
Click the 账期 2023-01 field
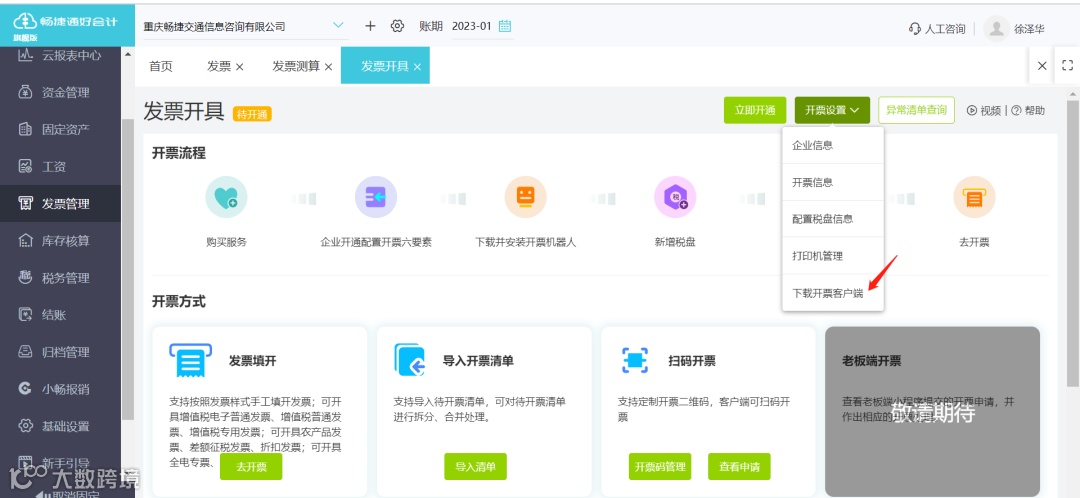click(x=482, y=26)
